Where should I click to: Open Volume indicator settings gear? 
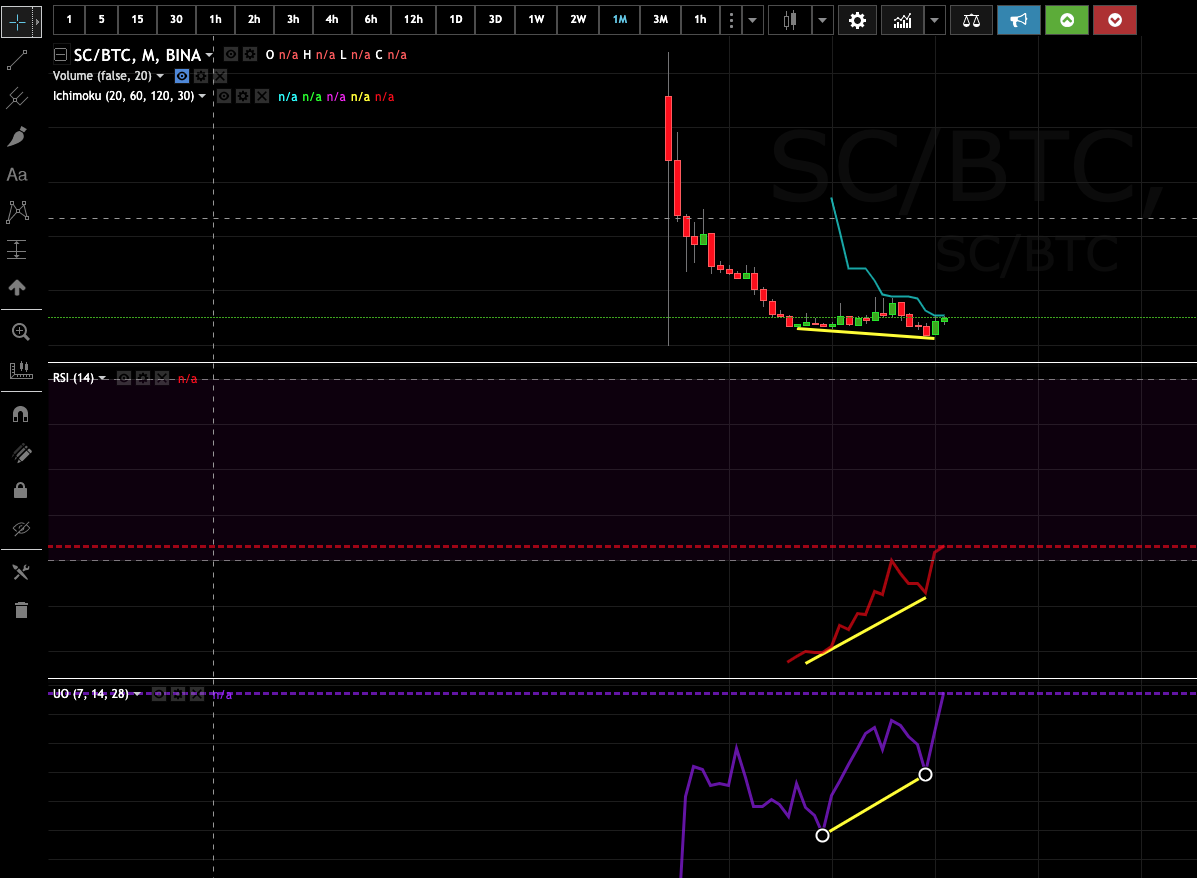[201, 76]
